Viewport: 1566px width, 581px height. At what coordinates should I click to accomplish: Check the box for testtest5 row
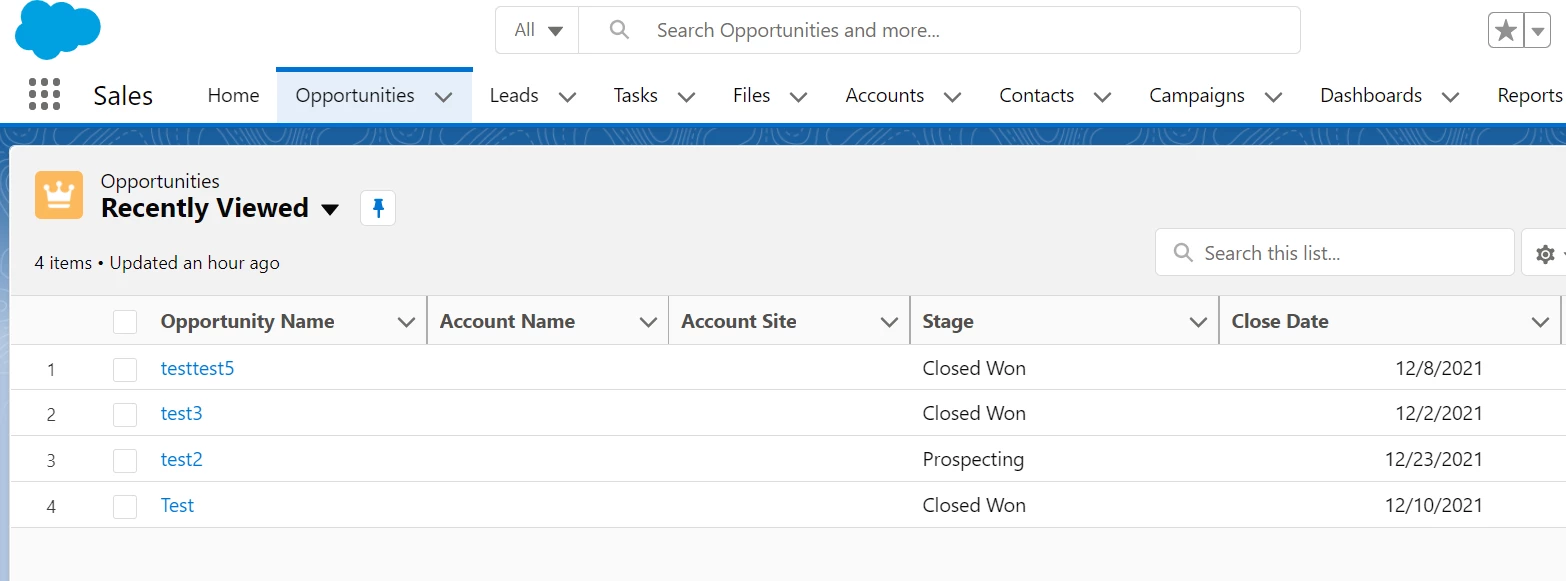125,369
